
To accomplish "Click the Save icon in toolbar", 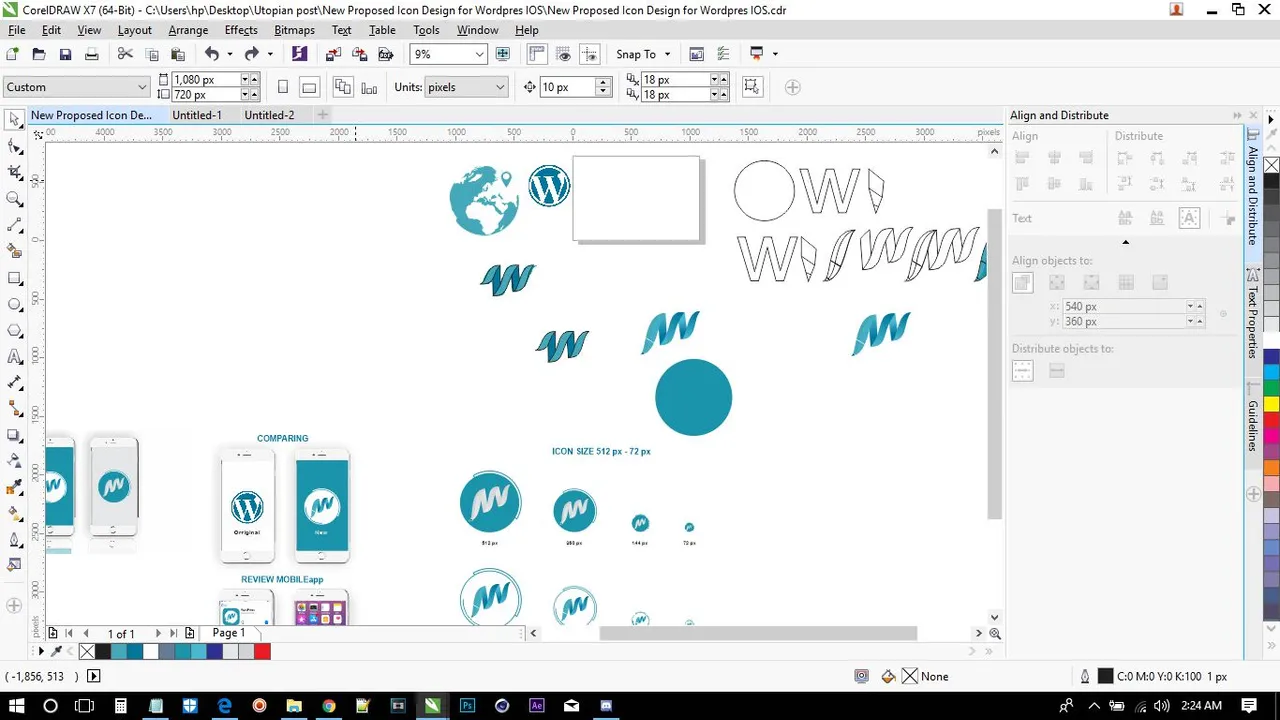I will (x=65, y=54).
